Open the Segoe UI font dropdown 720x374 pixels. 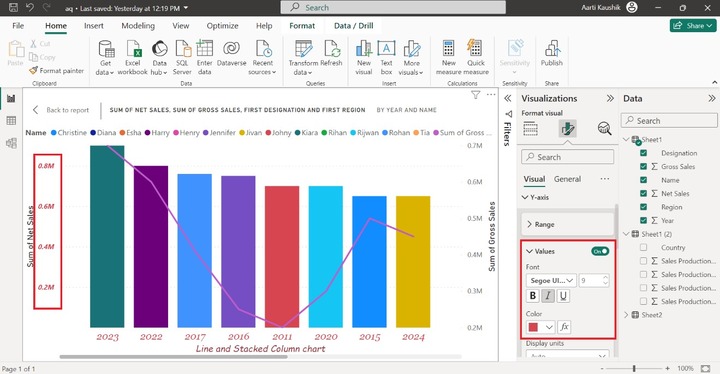click(x=551, y=280)
